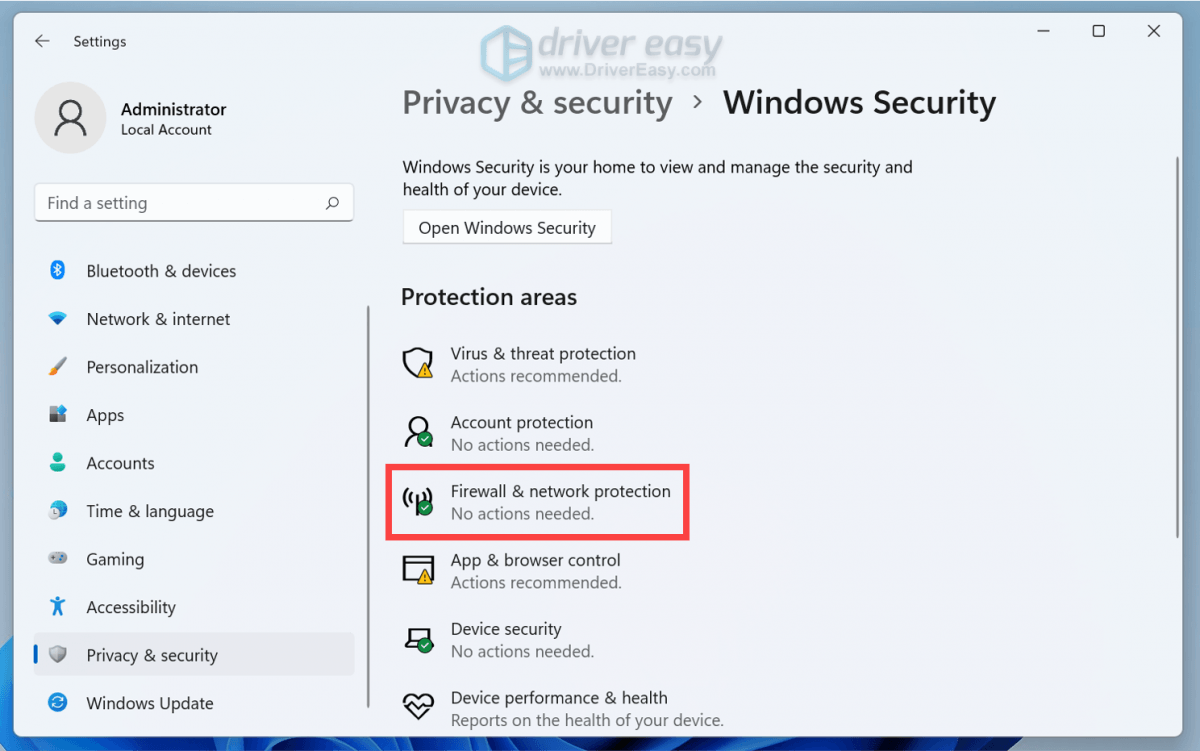Go back using the back arrow

click(41, 41)
